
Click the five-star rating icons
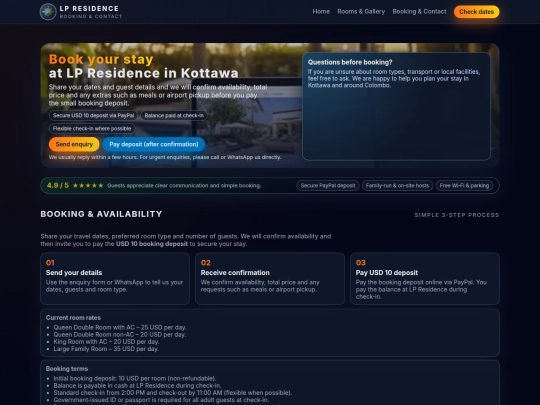pos(88,186)
